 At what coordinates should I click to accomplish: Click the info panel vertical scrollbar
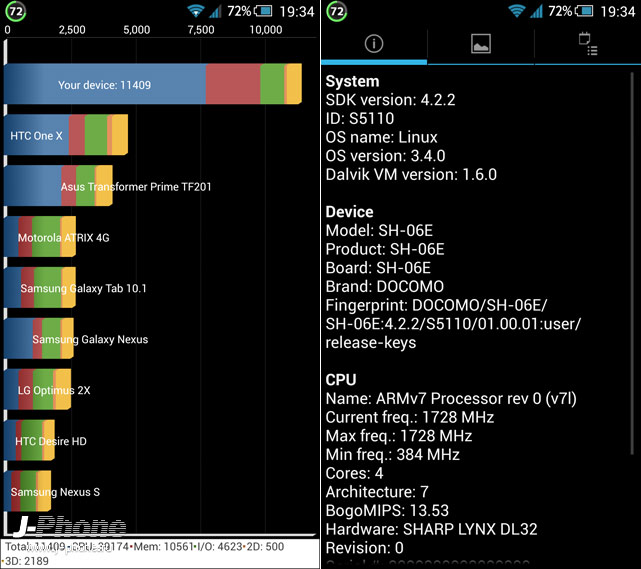point(632,262)
